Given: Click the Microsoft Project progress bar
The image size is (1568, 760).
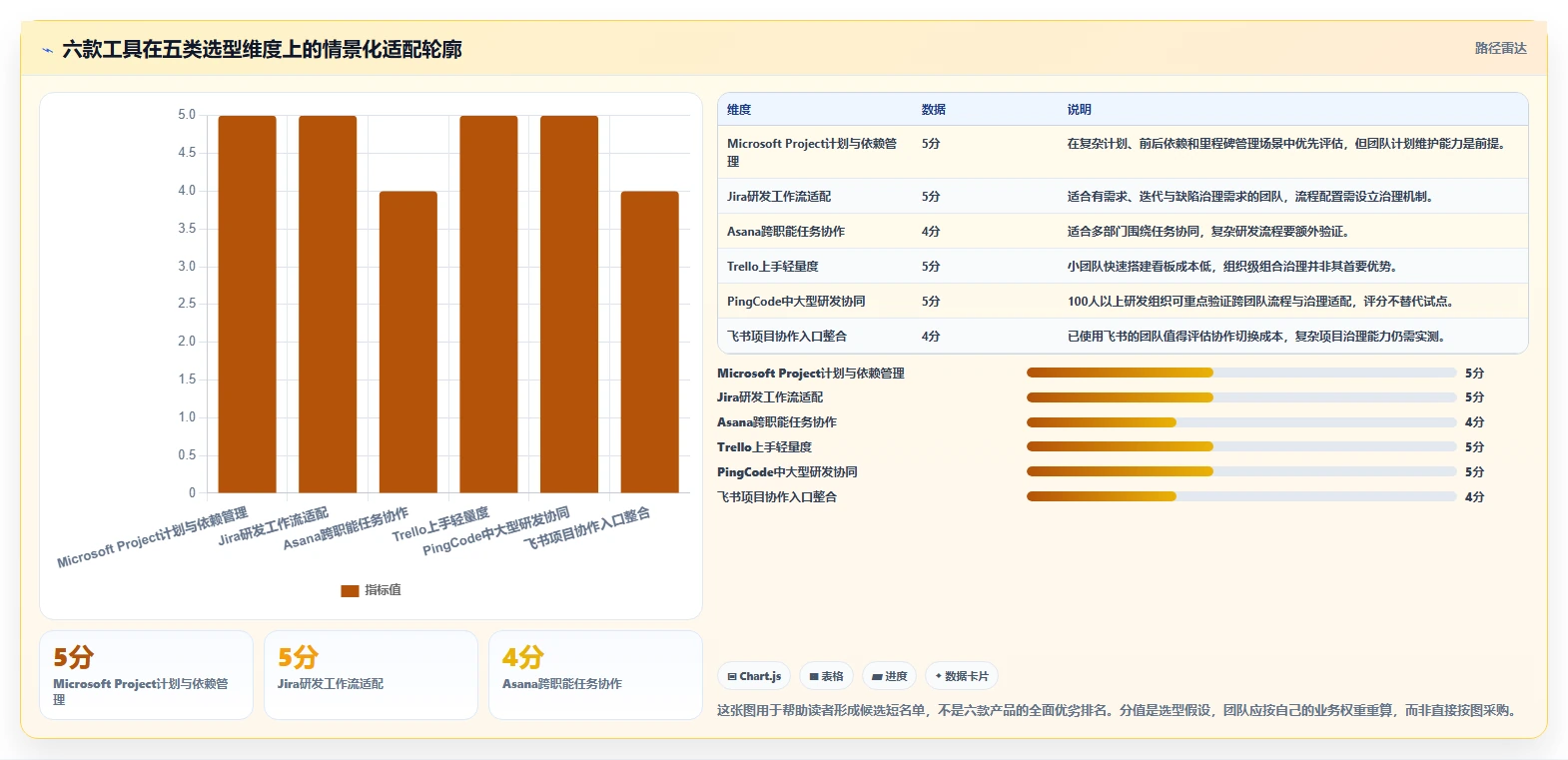Looking at the screenshot, I should coord(1241,373).
